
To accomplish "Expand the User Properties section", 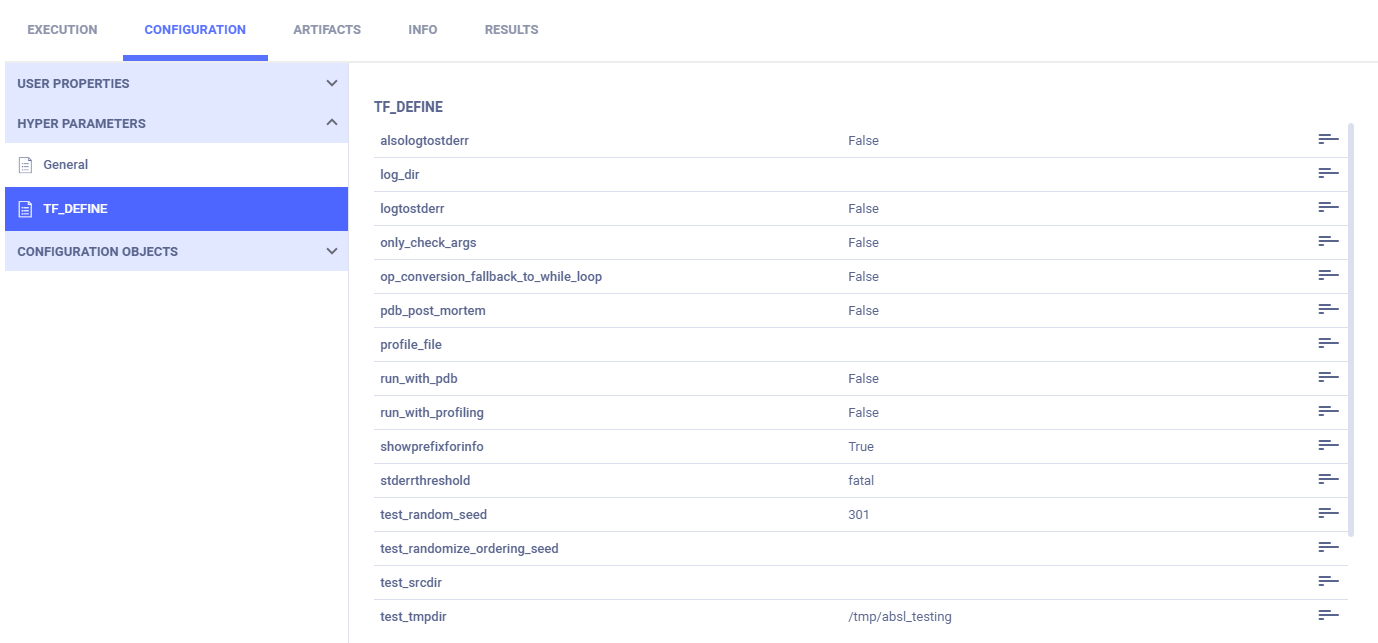I will click(331, 83).
